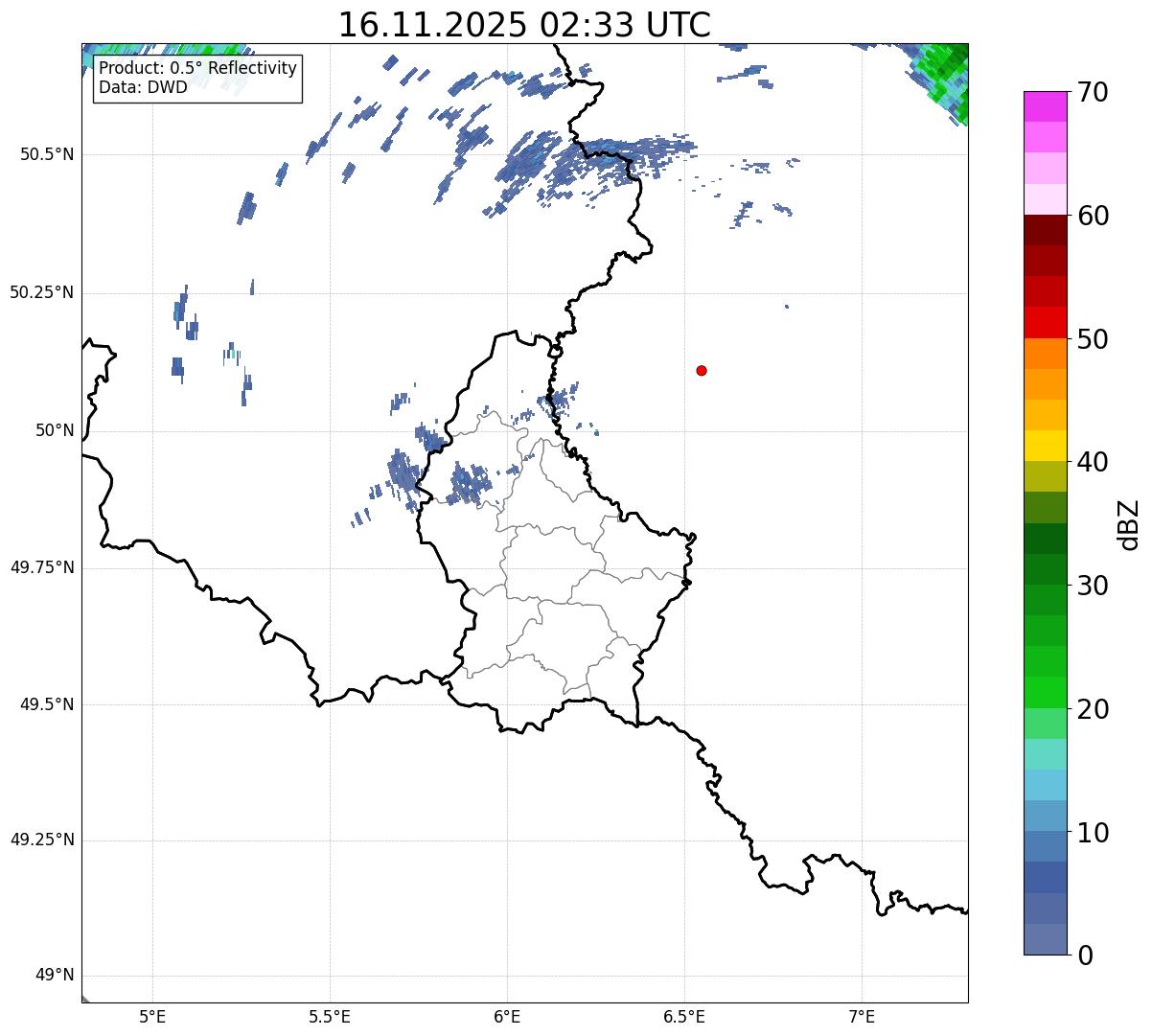Viewport: 1152px width, 1036px height.
Task: Click the colorbar tick label 30
Action: (x=1094, y=586)
